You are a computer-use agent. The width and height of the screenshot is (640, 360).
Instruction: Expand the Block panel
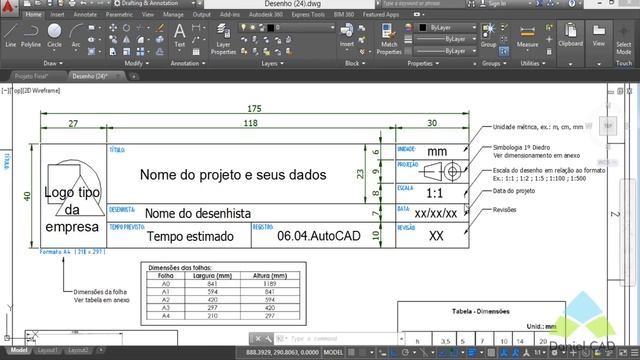[x=355, y=63]
